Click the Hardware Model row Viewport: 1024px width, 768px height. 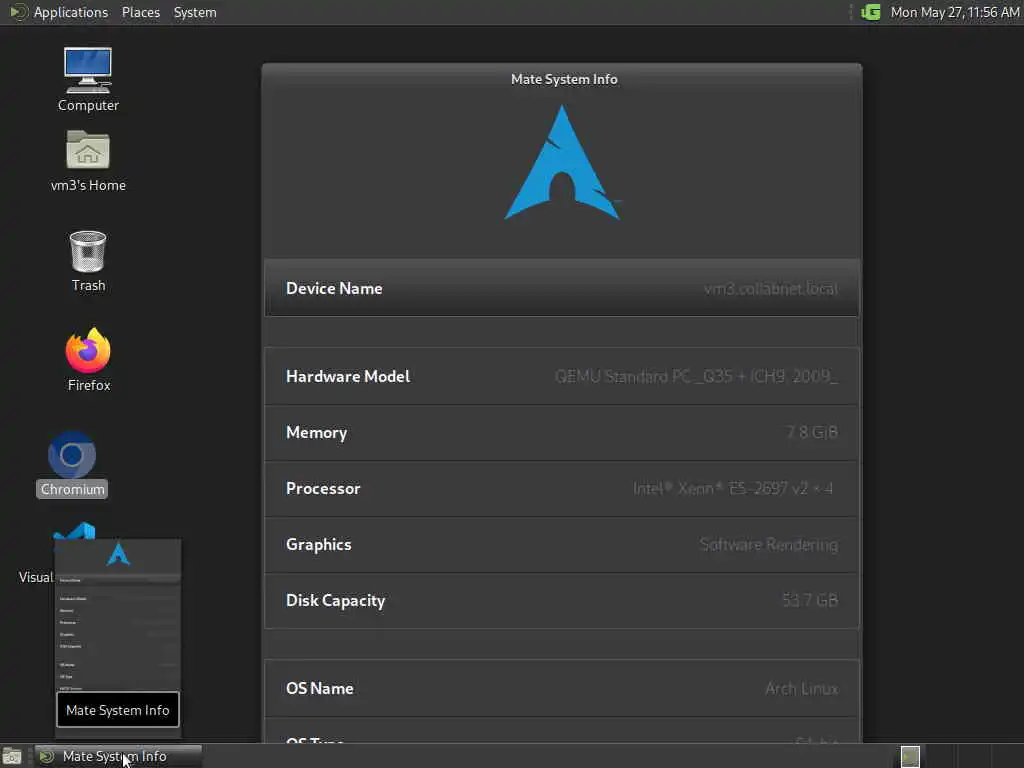click(562, 376)
